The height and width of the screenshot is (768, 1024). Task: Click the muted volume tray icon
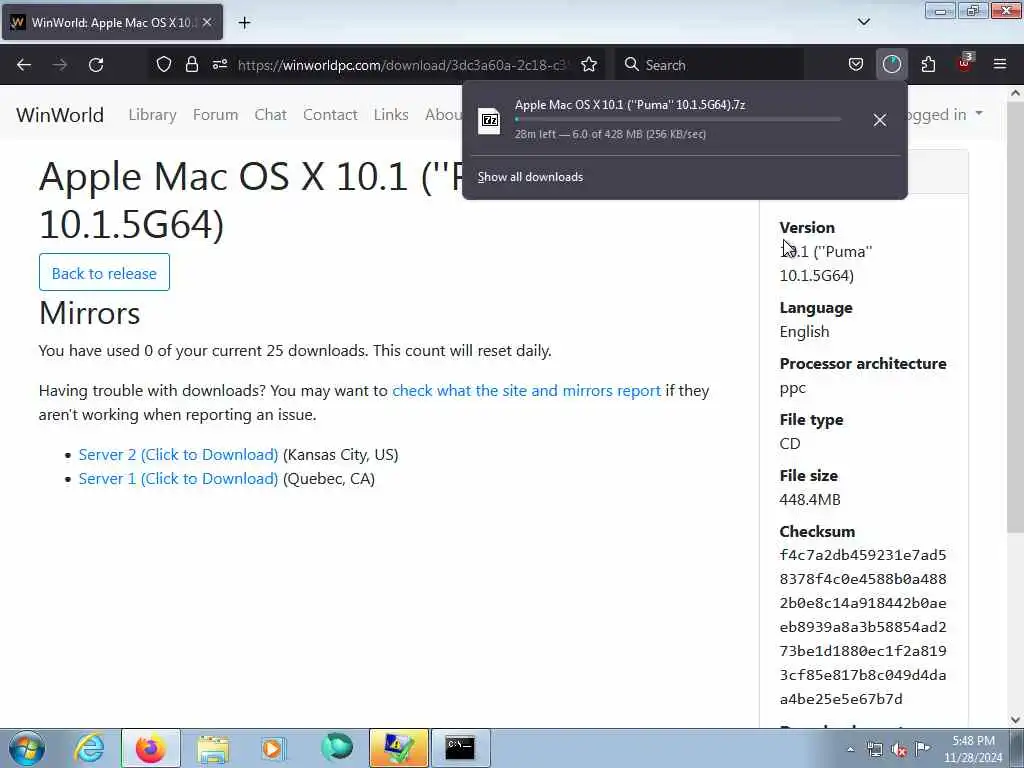pos(899,750)
